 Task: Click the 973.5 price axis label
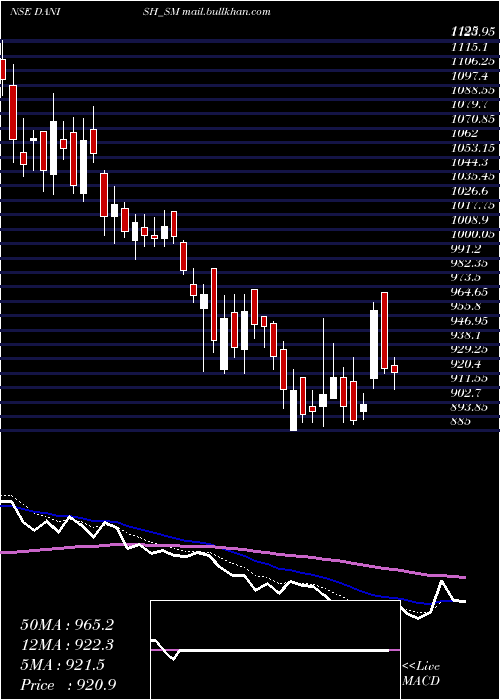coord(465,278)
